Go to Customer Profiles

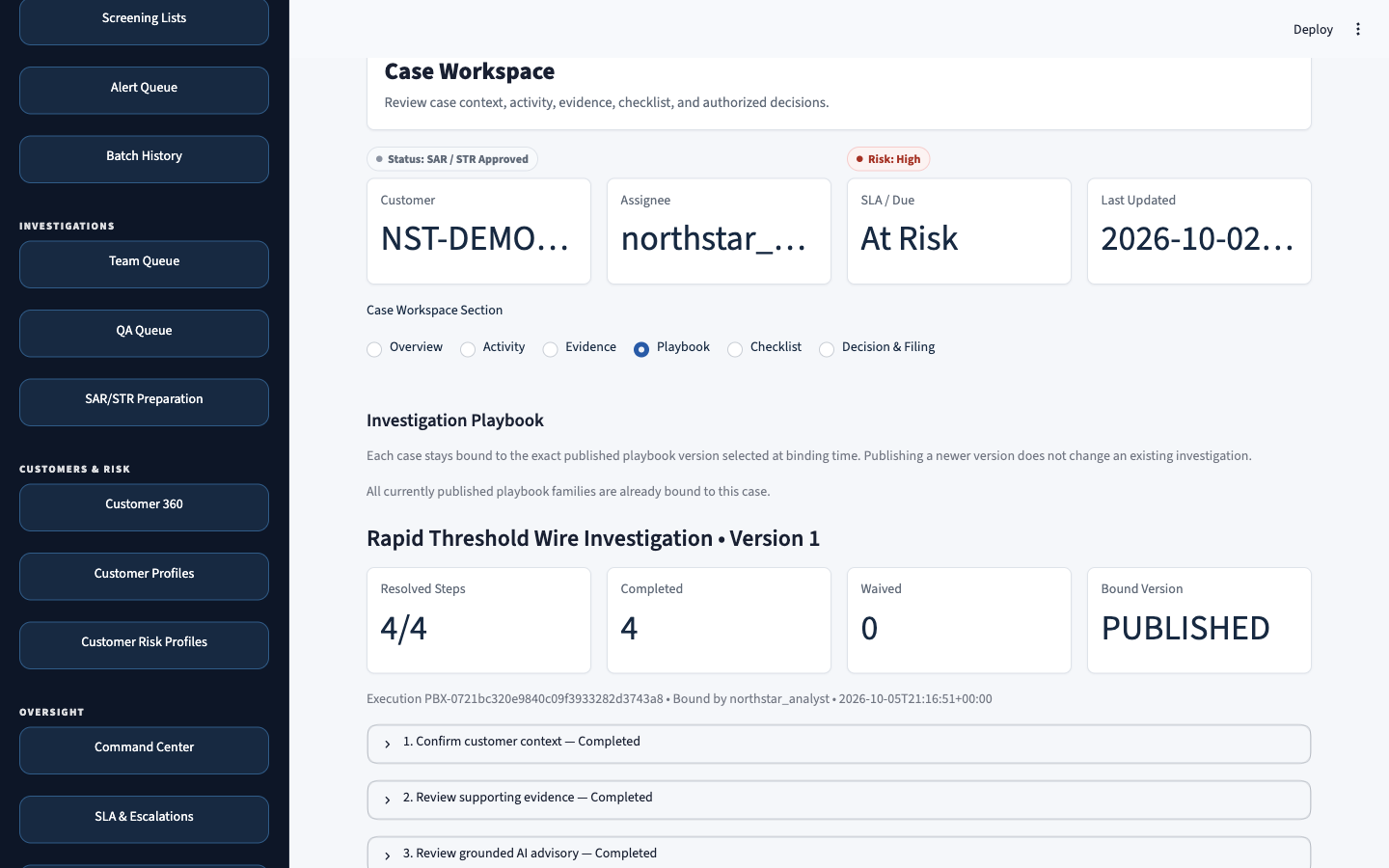(144, 576)
